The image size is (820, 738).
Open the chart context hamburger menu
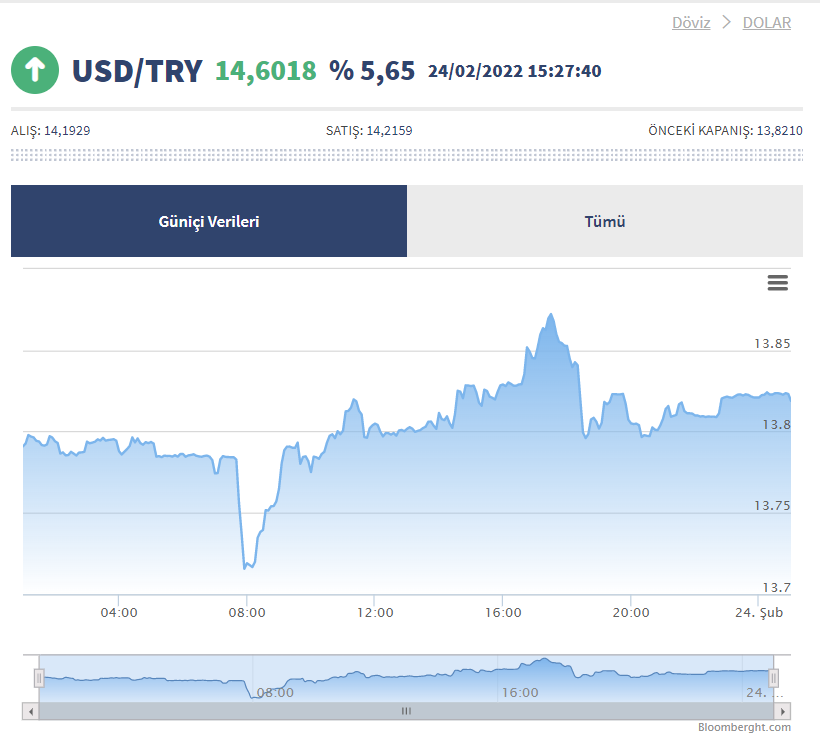(x=777, y=283)
